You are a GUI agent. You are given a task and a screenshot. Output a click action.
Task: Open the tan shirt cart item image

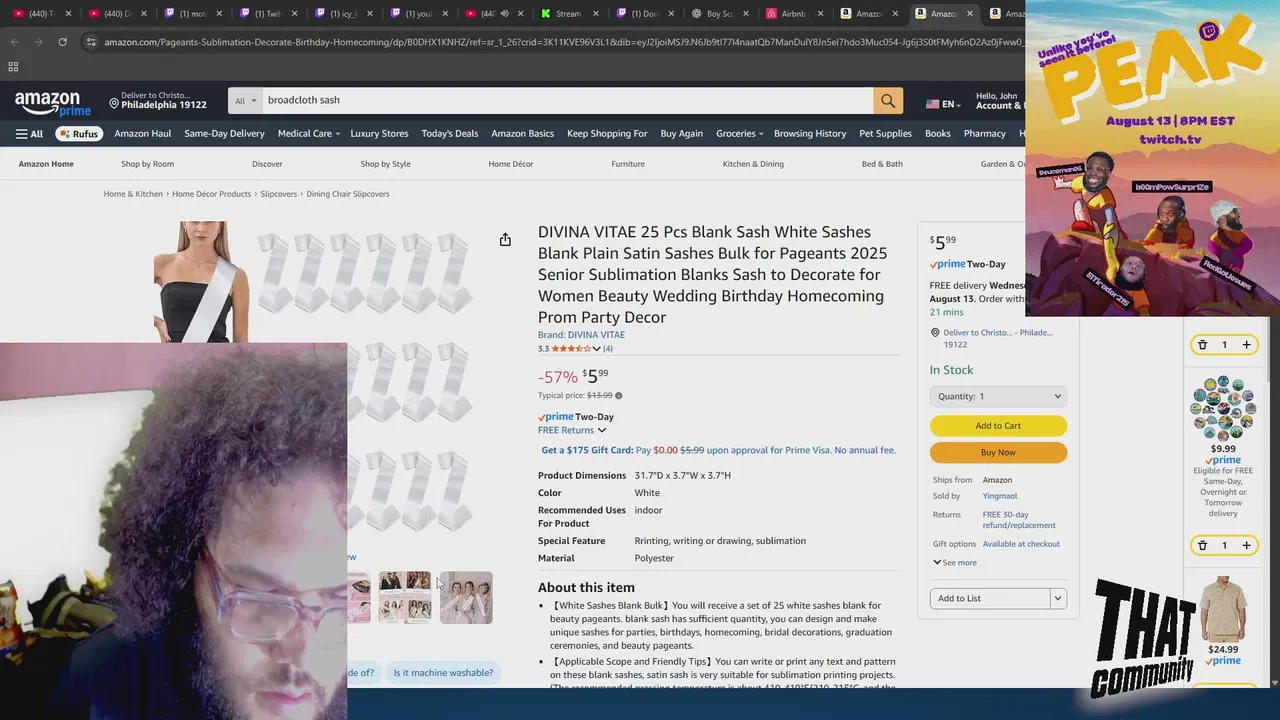pos(1224,609)
